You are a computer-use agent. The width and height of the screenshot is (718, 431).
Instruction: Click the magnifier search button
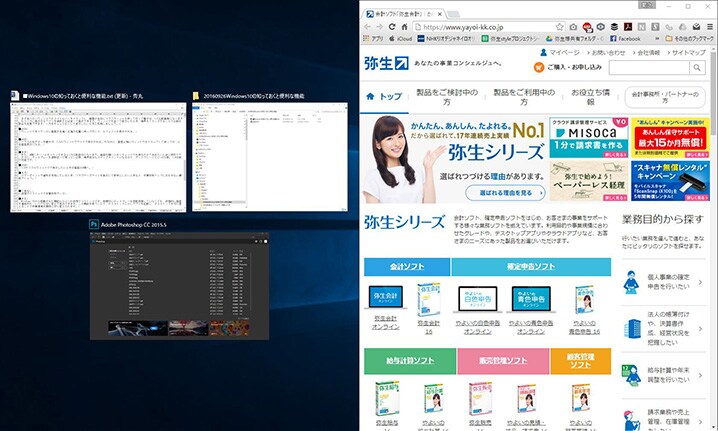(x=697, y=67)
